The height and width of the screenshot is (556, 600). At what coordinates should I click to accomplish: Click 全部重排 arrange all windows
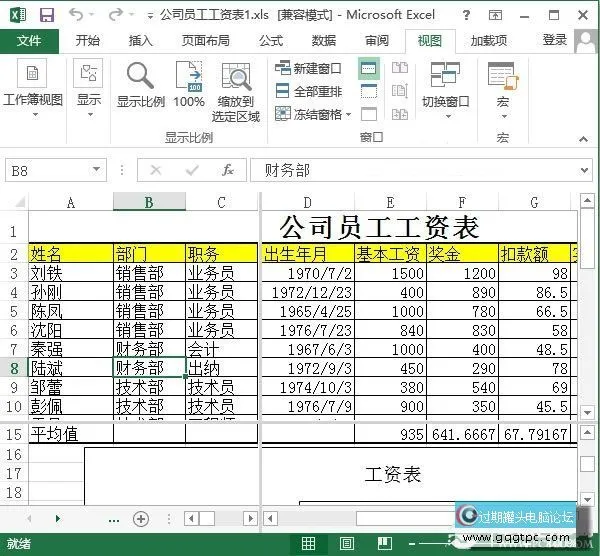pyautogui.click(x=309, y=91)
